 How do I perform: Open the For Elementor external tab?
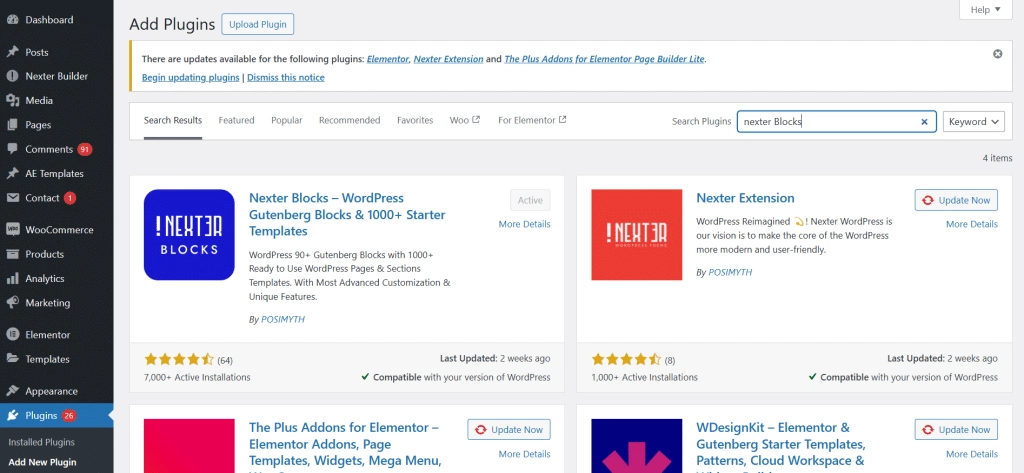point(532,120)
